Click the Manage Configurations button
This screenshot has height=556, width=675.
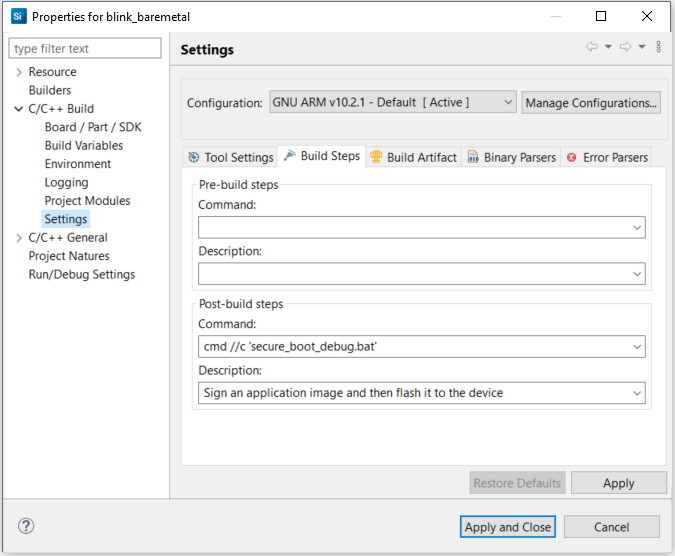(x=591, y=102)
